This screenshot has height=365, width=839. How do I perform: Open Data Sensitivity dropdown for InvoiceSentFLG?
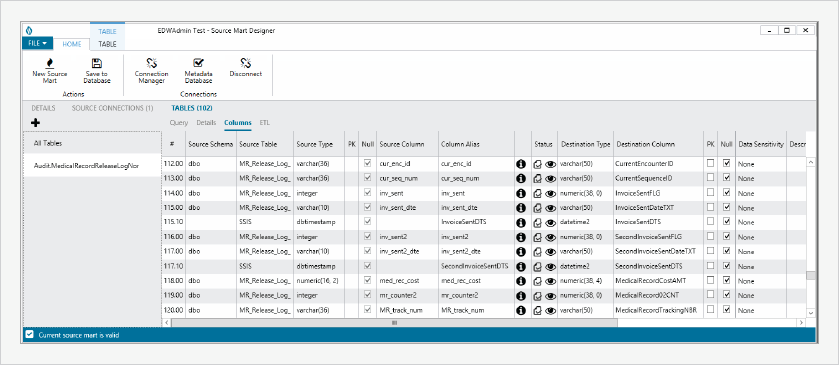pos(760,194)
